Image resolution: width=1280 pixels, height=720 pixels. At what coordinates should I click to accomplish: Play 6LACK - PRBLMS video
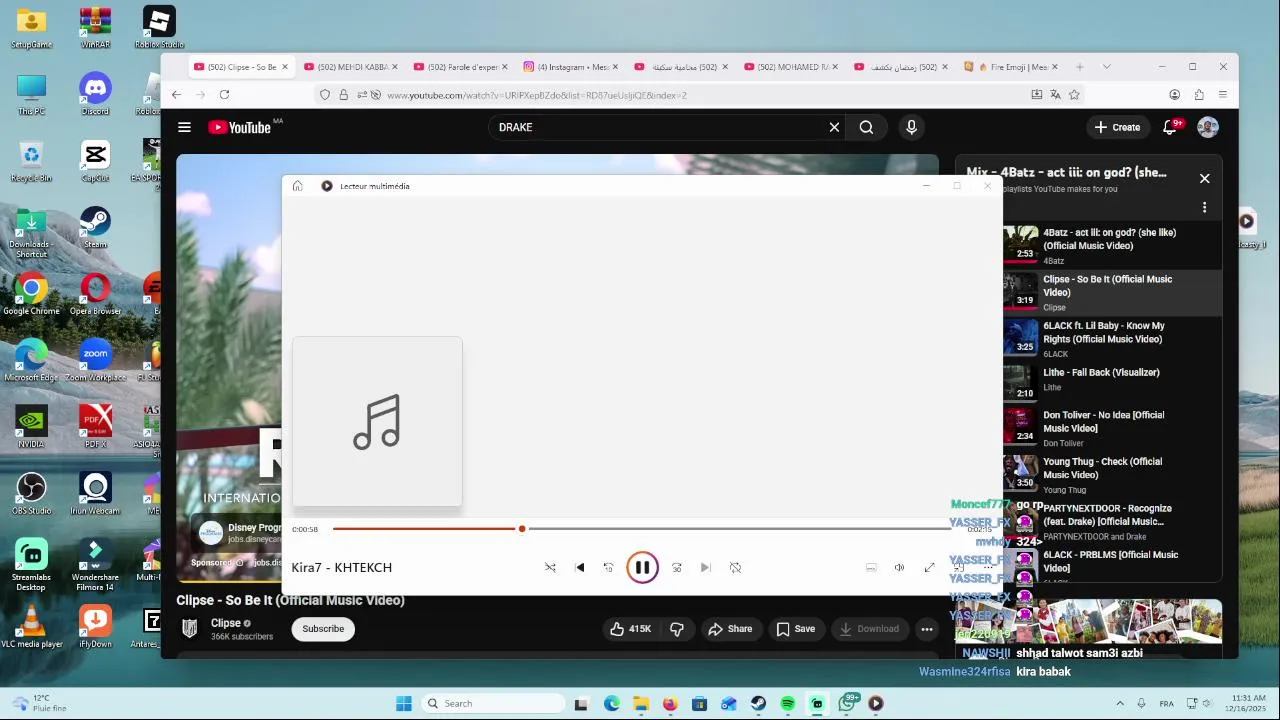pyautogui.click(x=1111, y=562)
